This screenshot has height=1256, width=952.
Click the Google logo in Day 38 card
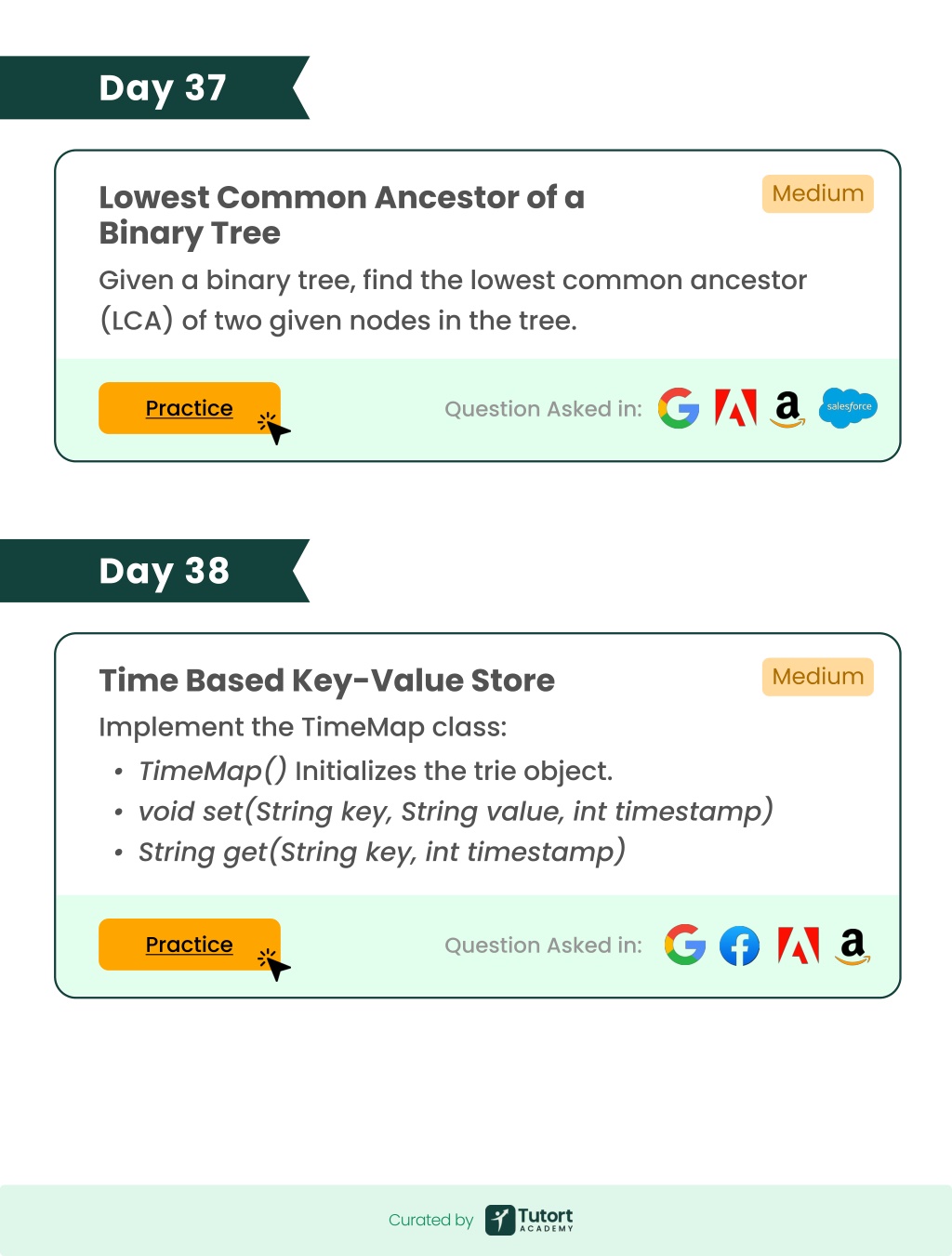[x=685, y=945]
